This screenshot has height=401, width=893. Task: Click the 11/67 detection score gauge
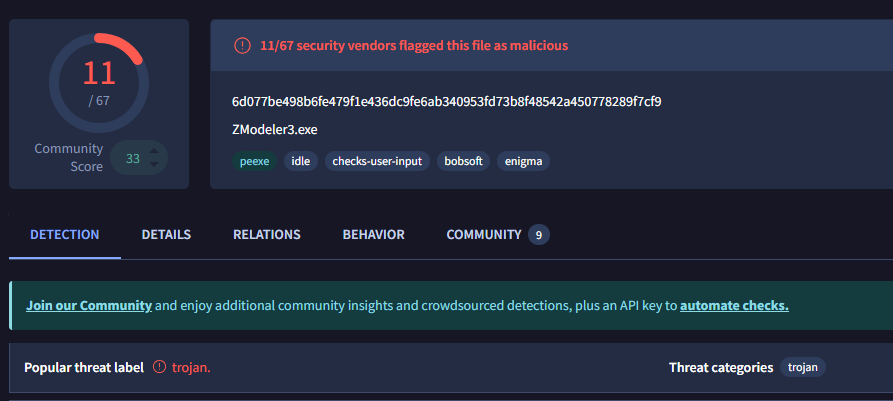99,83
